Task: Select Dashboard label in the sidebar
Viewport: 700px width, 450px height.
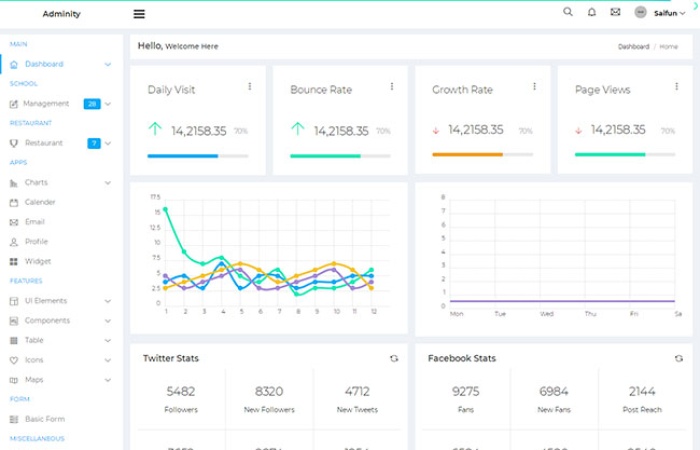Action: [44, 64]
